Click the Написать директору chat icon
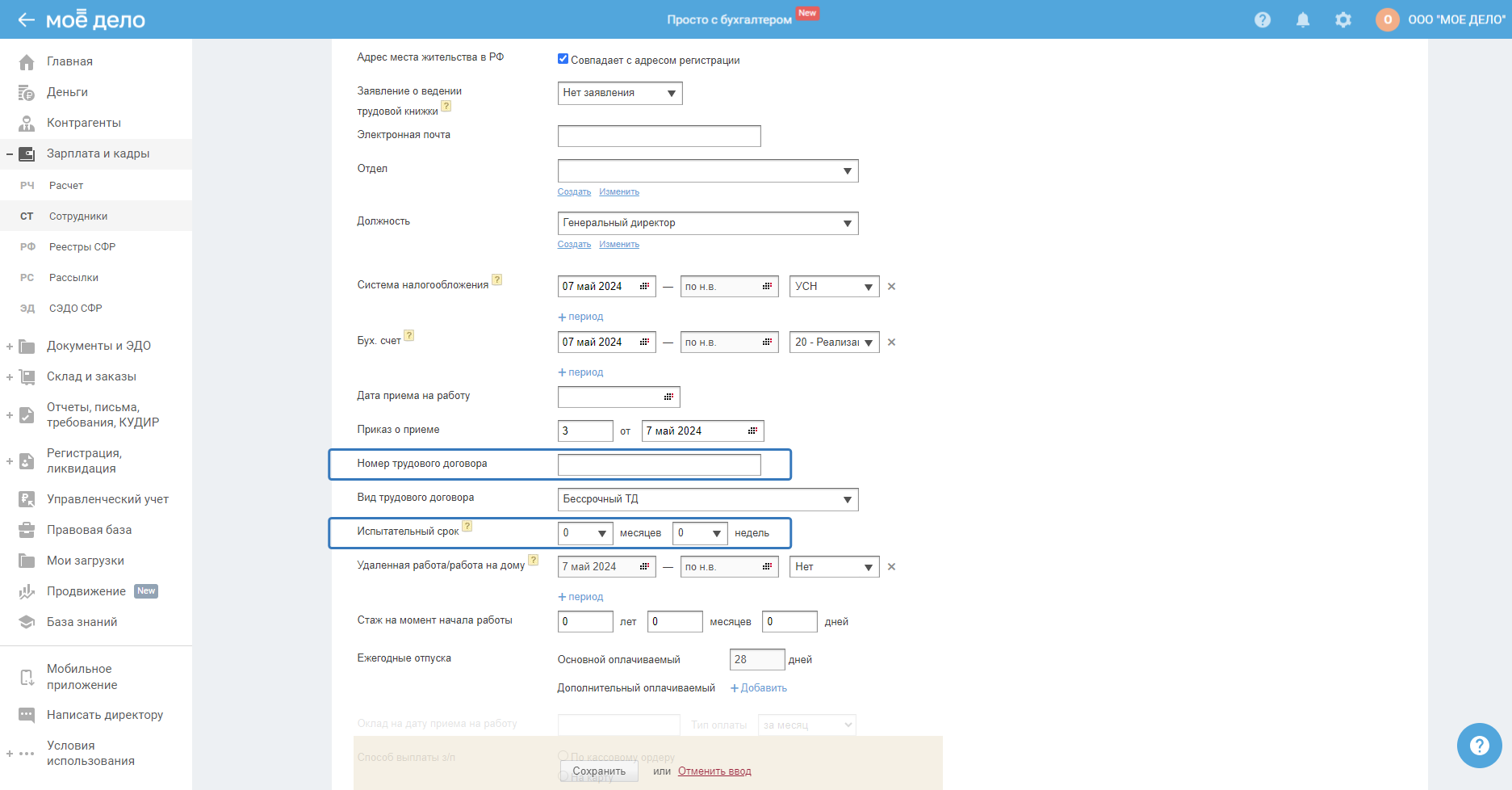The width and height of the screenshot is (1512, 790). (x=27, y=716)
